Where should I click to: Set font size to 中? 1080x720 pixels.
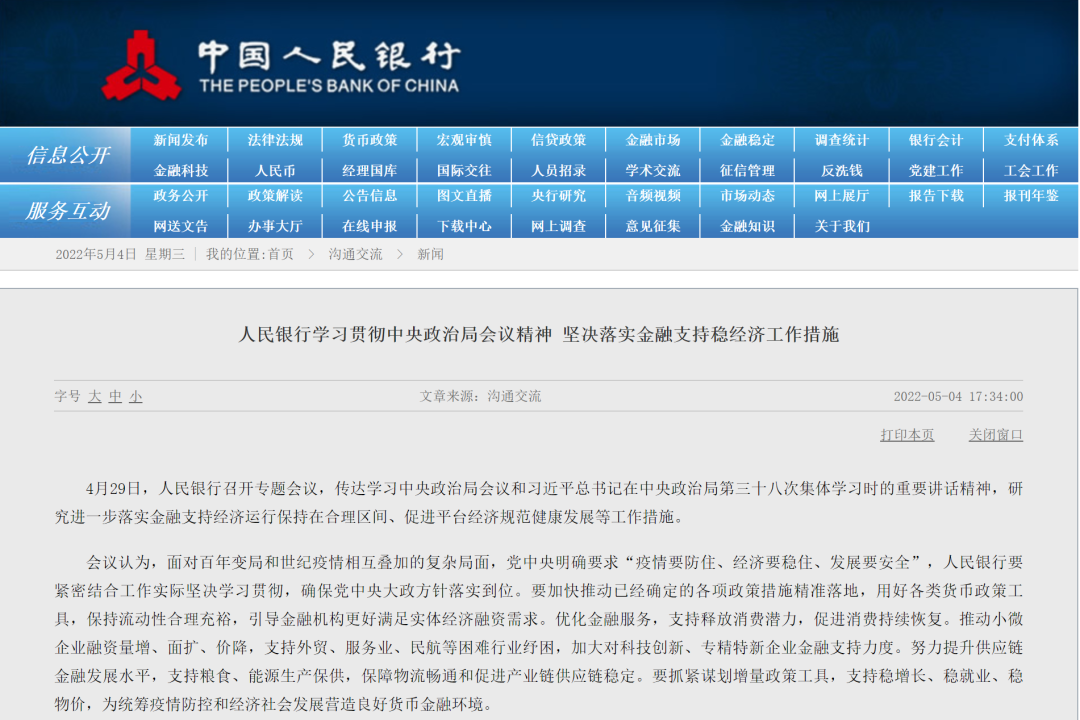(x=115, y=396)
